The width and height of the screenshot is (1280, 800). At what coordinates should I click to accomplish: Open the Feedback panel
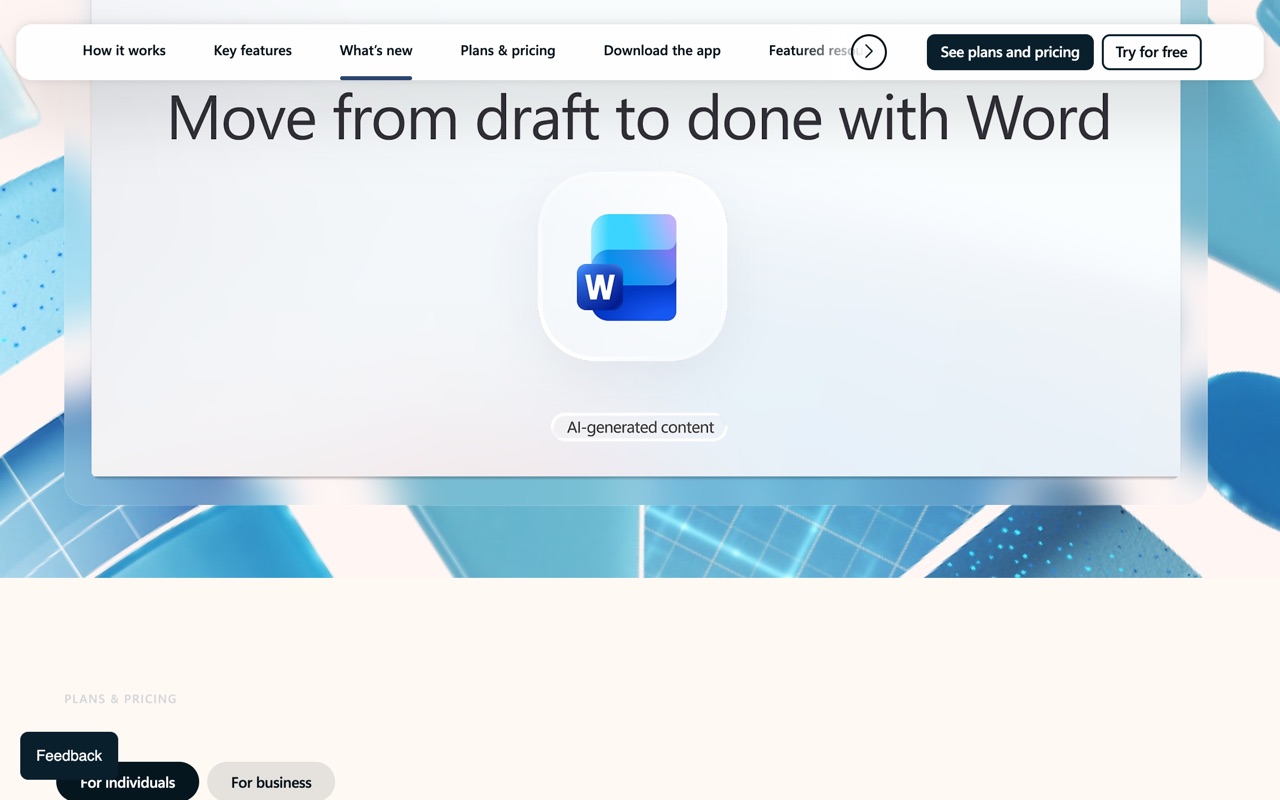click(x=69, y=755)
